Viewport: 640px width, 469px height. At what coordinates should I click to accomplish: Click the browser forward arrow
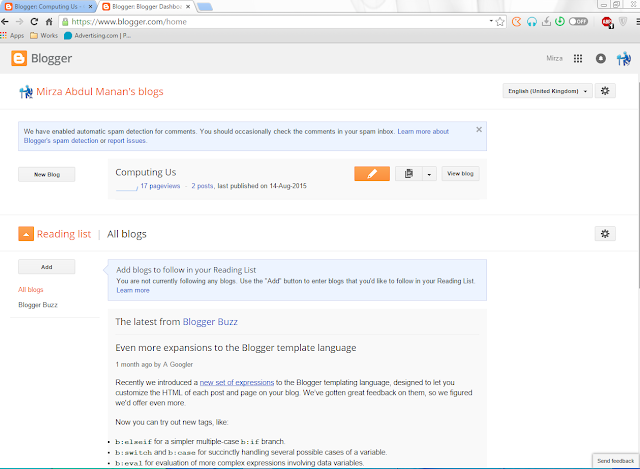19,22
